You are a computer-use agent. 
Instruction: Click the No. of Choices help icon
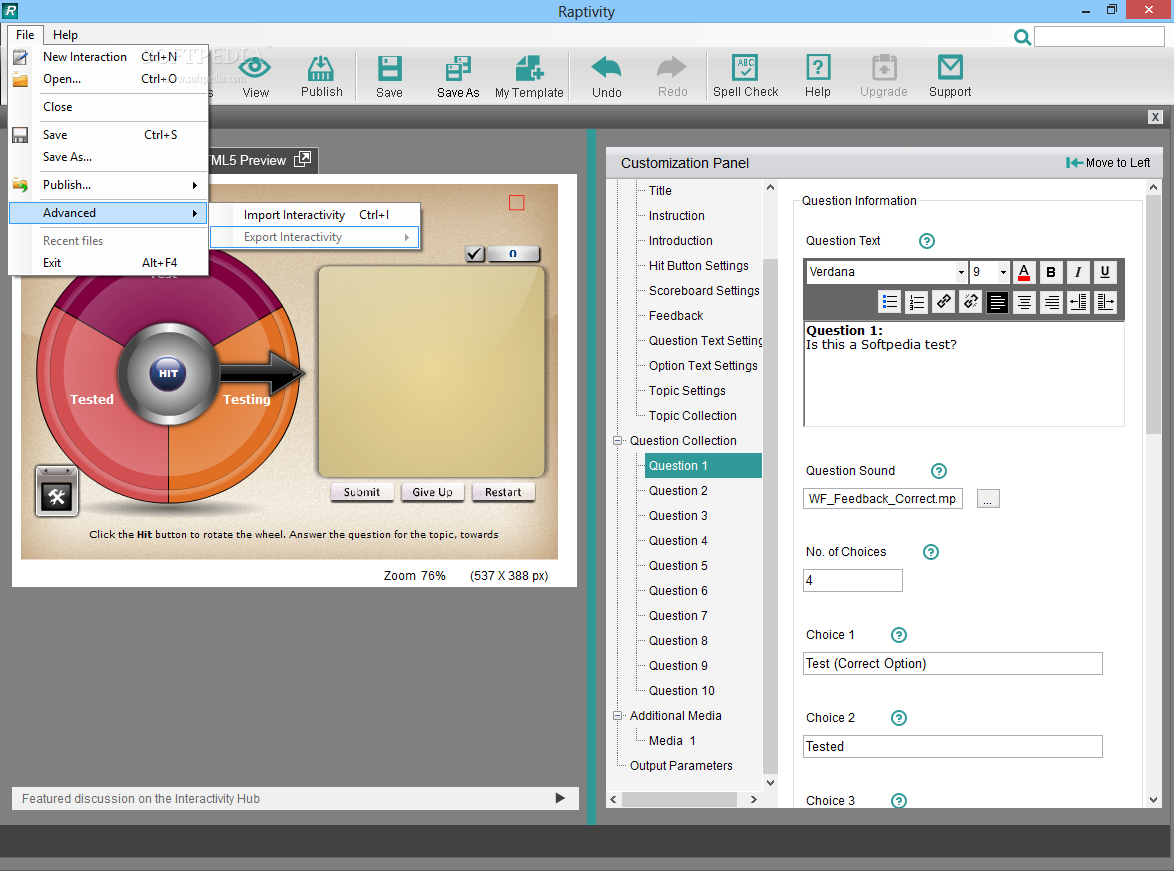pyautogui.click(x=930, y=552)
